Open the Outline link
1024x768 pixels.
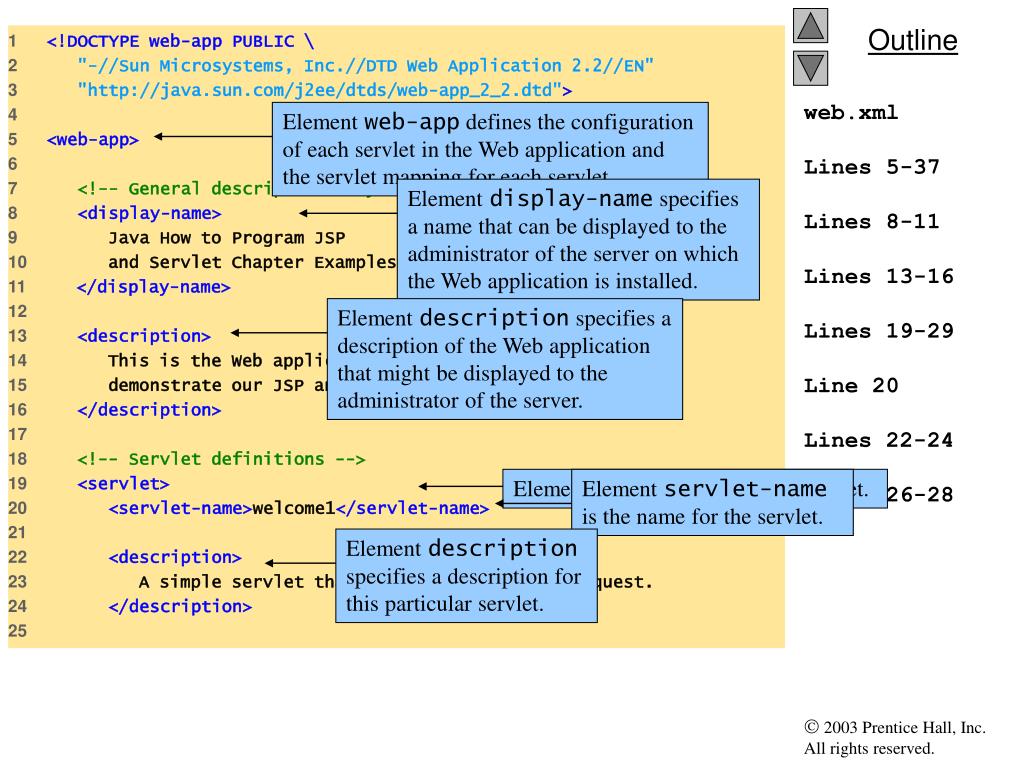912,40
